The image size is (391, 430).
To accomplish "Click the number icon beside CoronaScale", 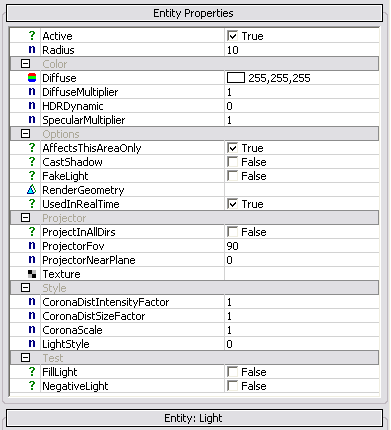I will pyautogui.click(x=32, y=330).
